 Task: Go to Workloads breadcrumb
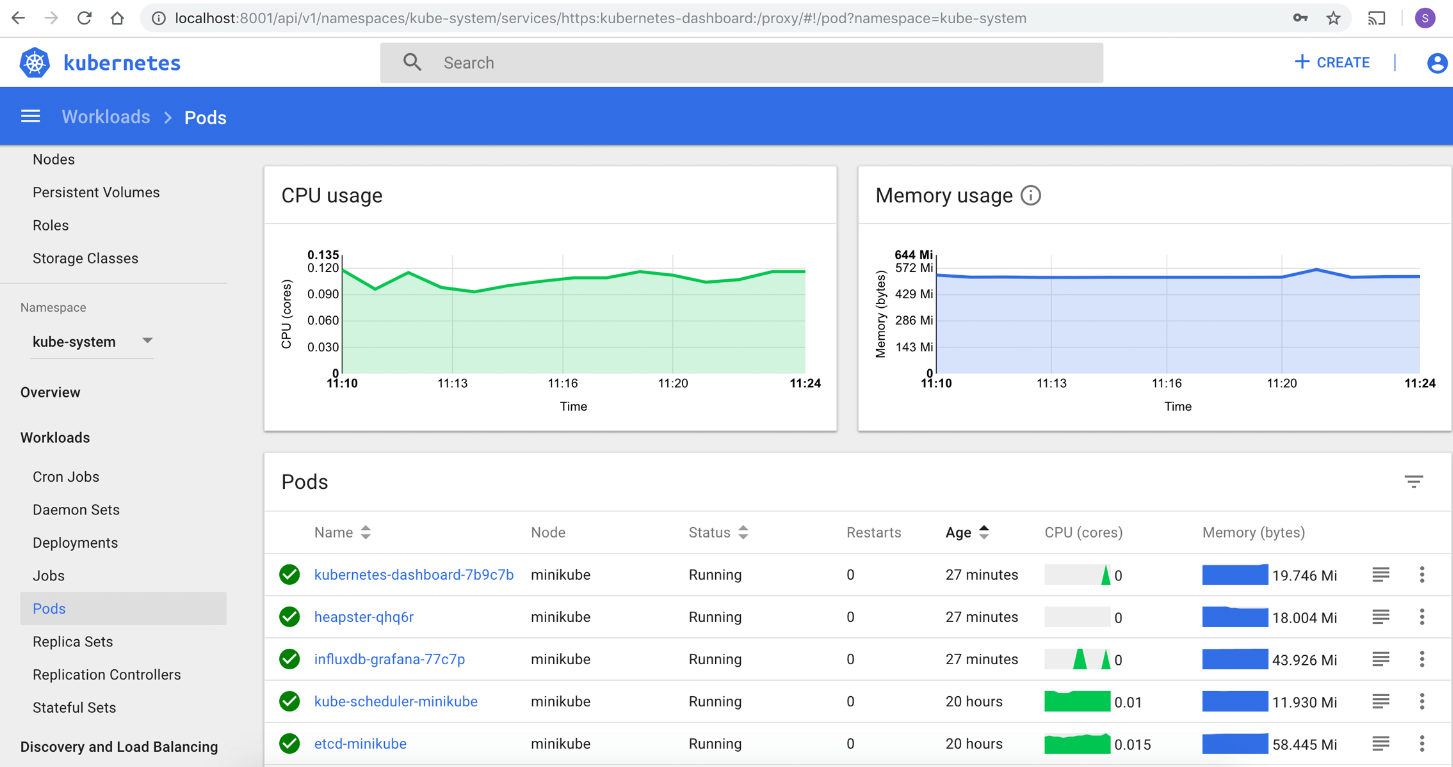(x=106, y=117)
